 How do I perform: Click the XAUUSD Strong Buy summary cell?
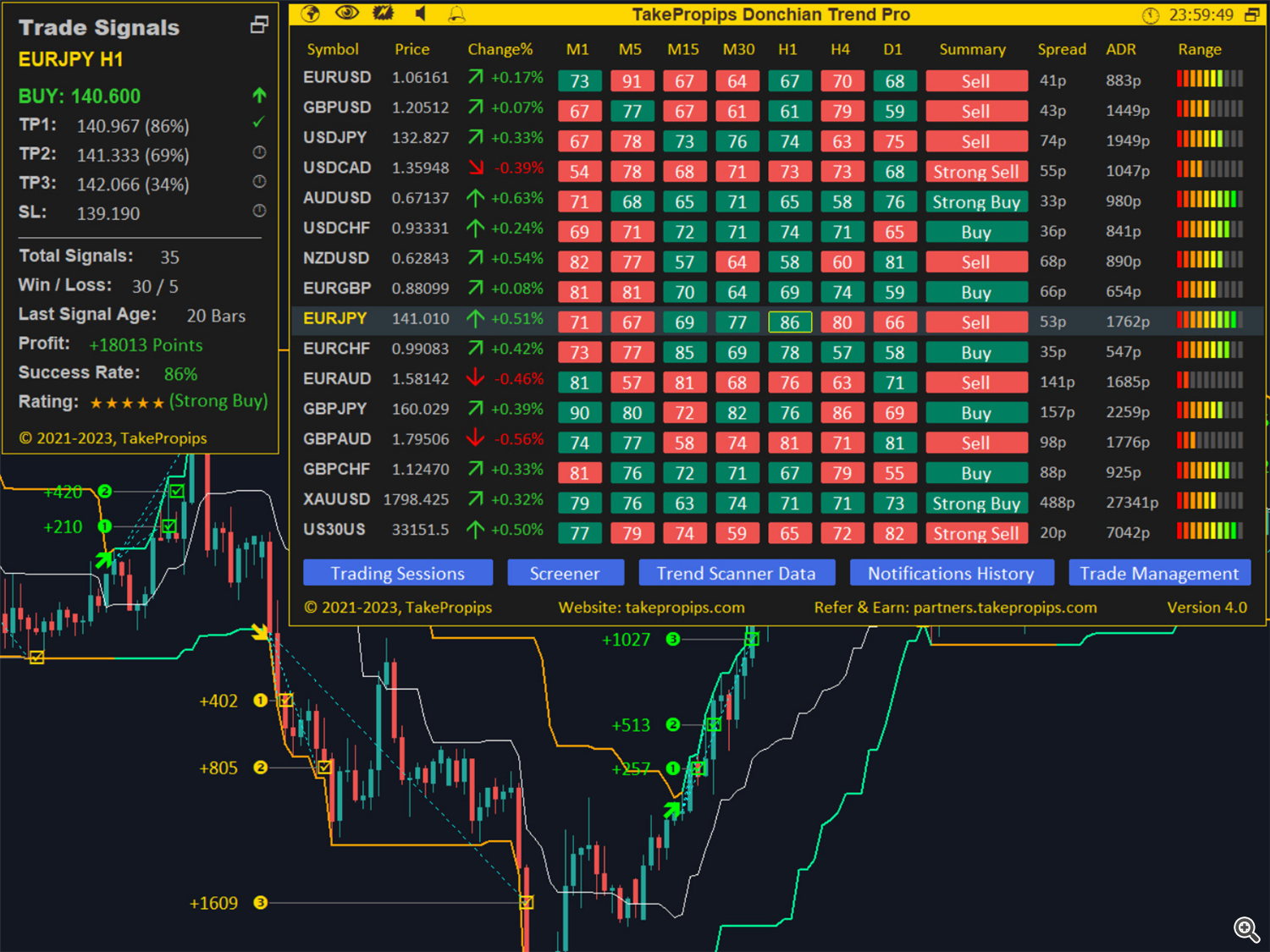tap(976, 504)
